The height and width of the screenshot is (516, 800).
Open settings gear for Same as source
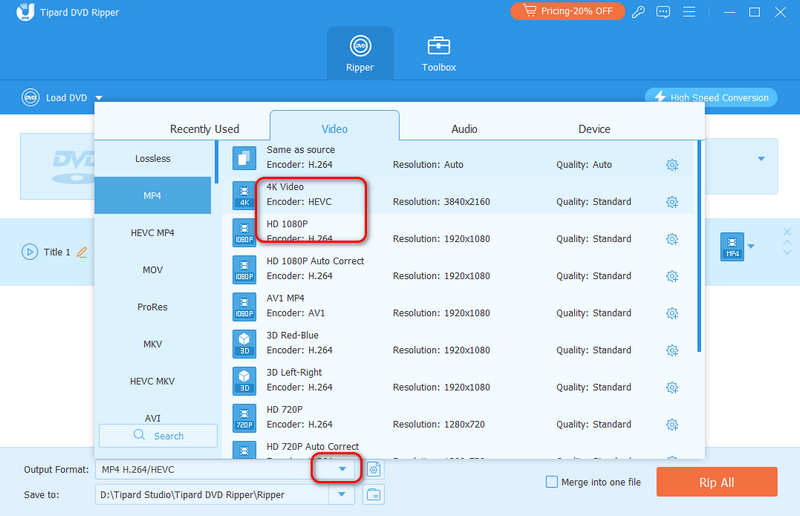pyautogui.click(x=672, y=165)
